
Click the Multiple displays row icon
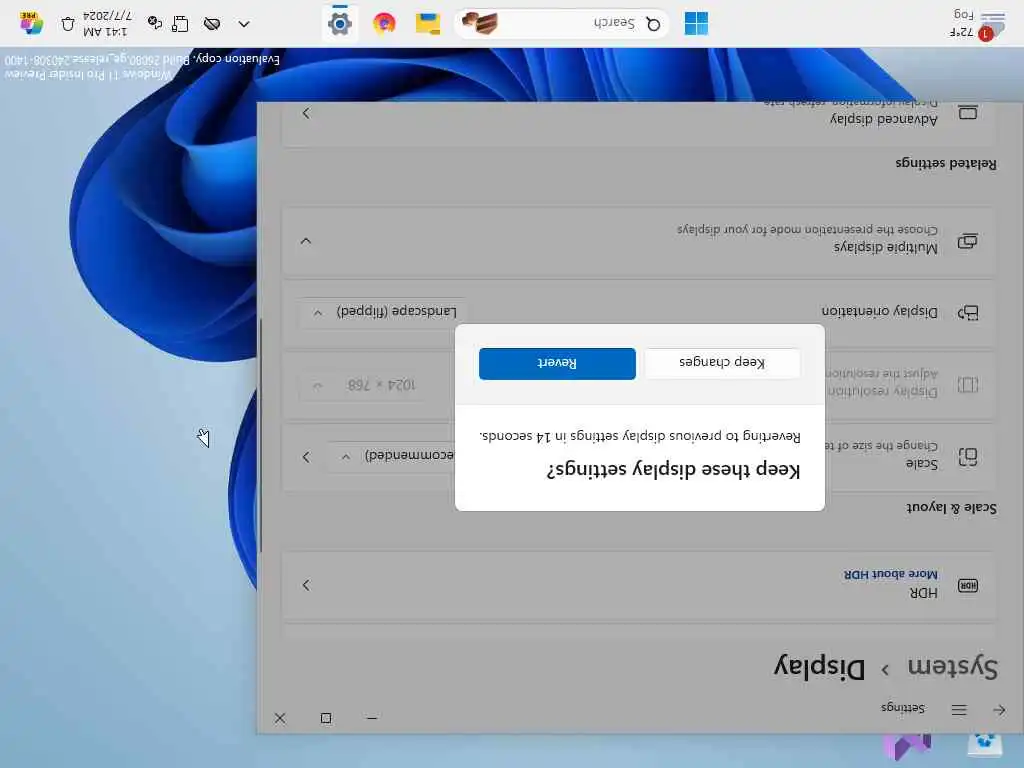pos(967,241)
